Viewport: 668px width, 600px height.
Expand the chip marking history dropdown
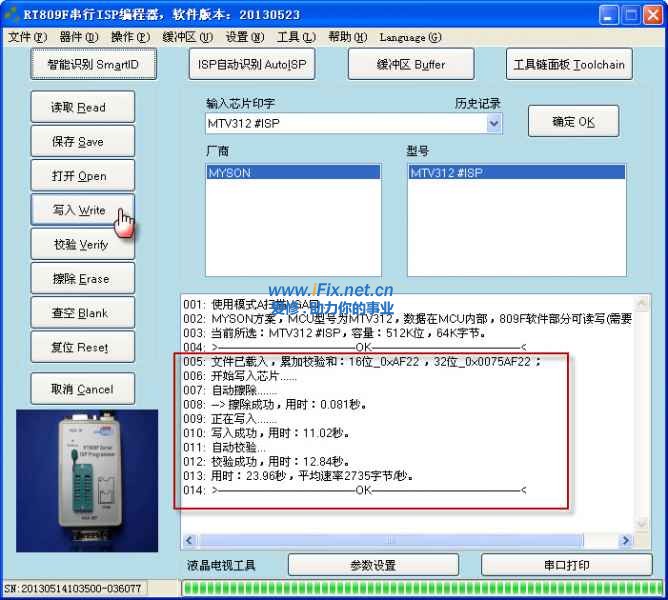click(x=494, y=124)
